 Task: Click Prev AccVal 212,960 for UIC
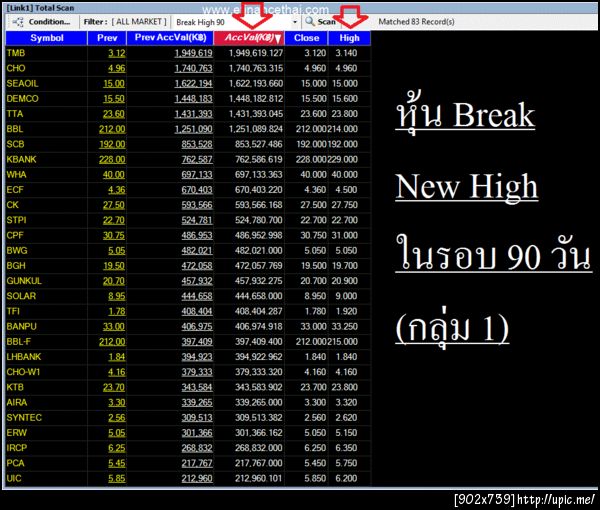click(197, 478)
